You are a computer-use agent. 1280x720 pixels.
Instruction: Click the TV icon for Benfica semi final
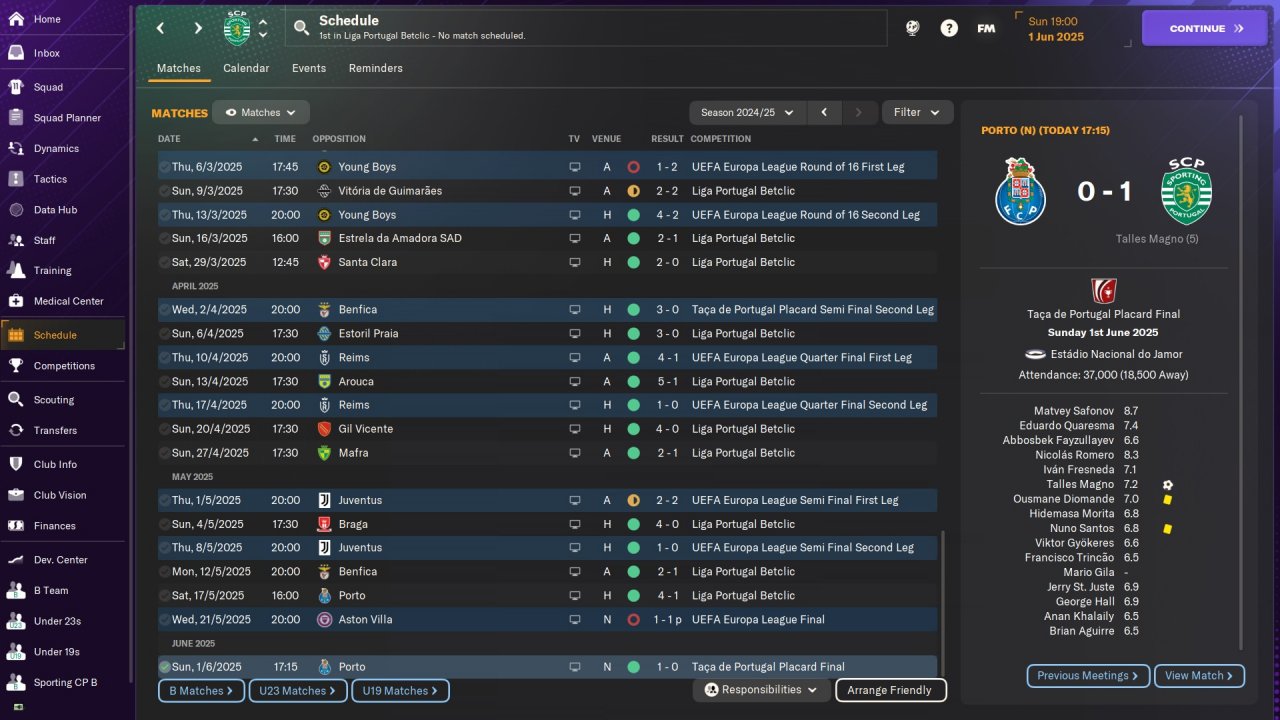(x=575, y=310)
